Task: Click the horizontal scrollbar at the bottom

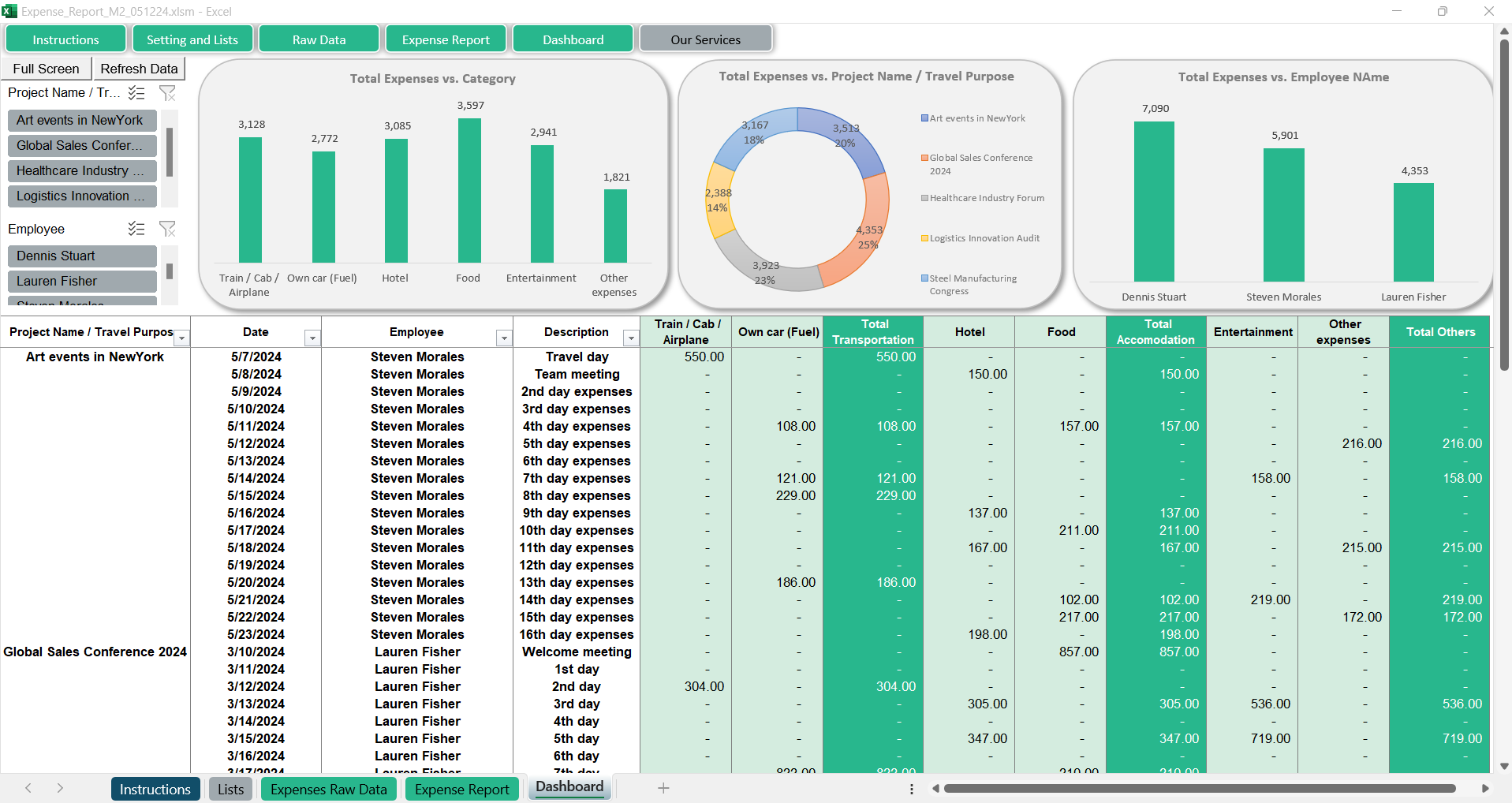Action: coord(1199,788)
